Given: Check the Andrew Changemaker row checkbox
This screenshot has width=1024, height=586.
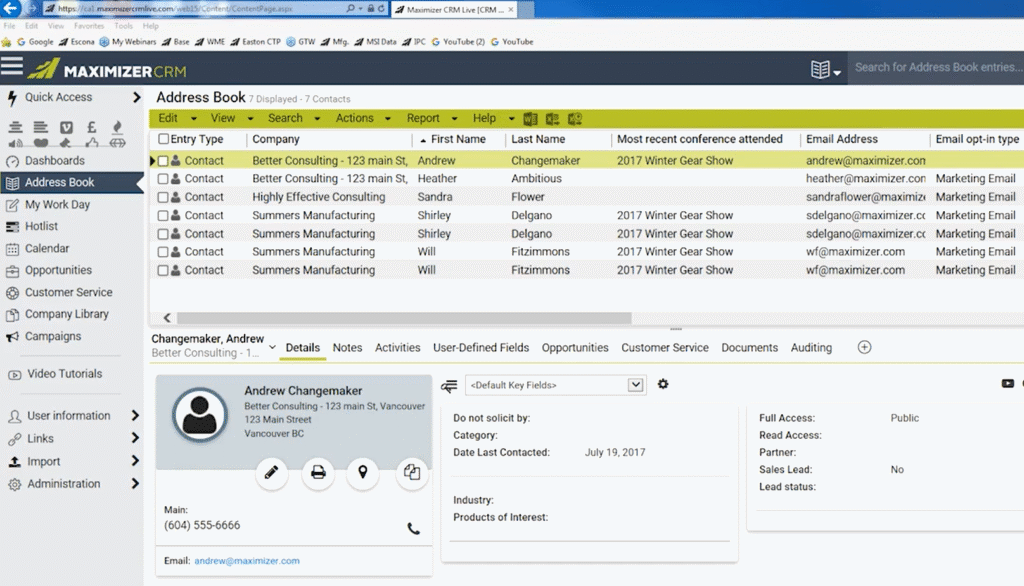Looking at the screenshot, I should (x=163, y=161).
